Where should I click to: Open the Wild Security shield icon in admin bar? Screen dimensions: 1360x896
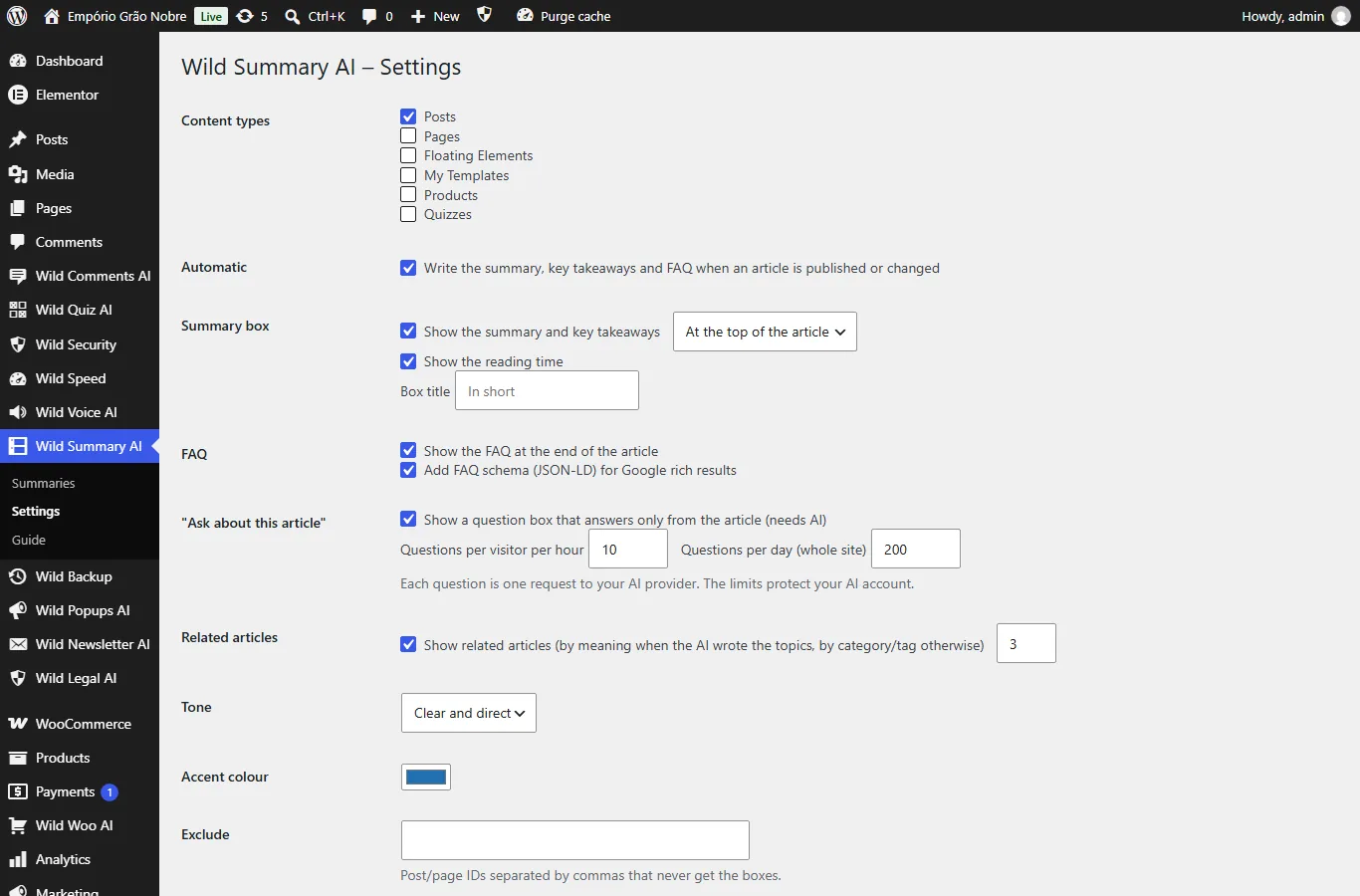[484, 15]
